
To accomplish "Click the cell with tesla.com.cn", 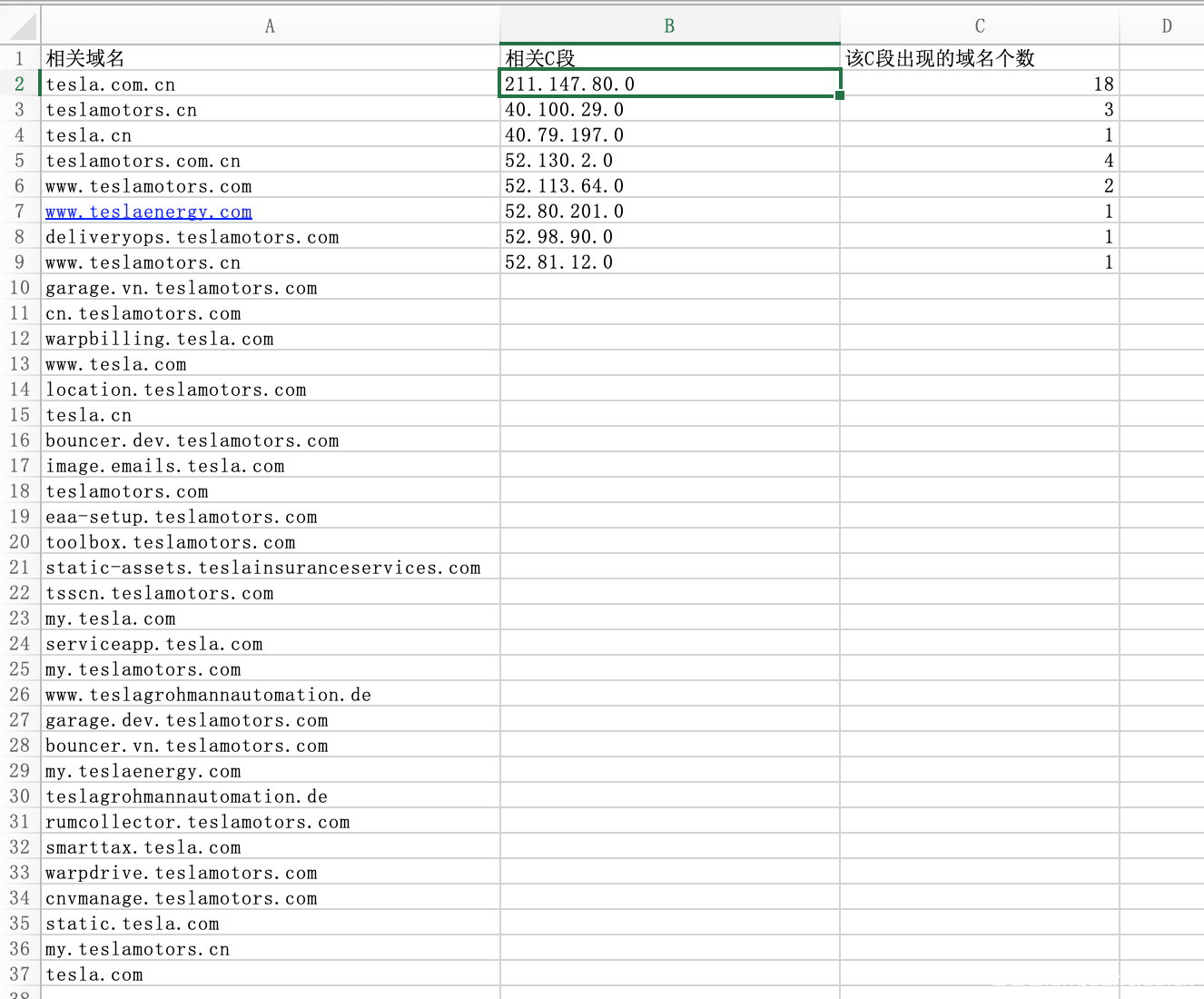I will pos(270,84).
